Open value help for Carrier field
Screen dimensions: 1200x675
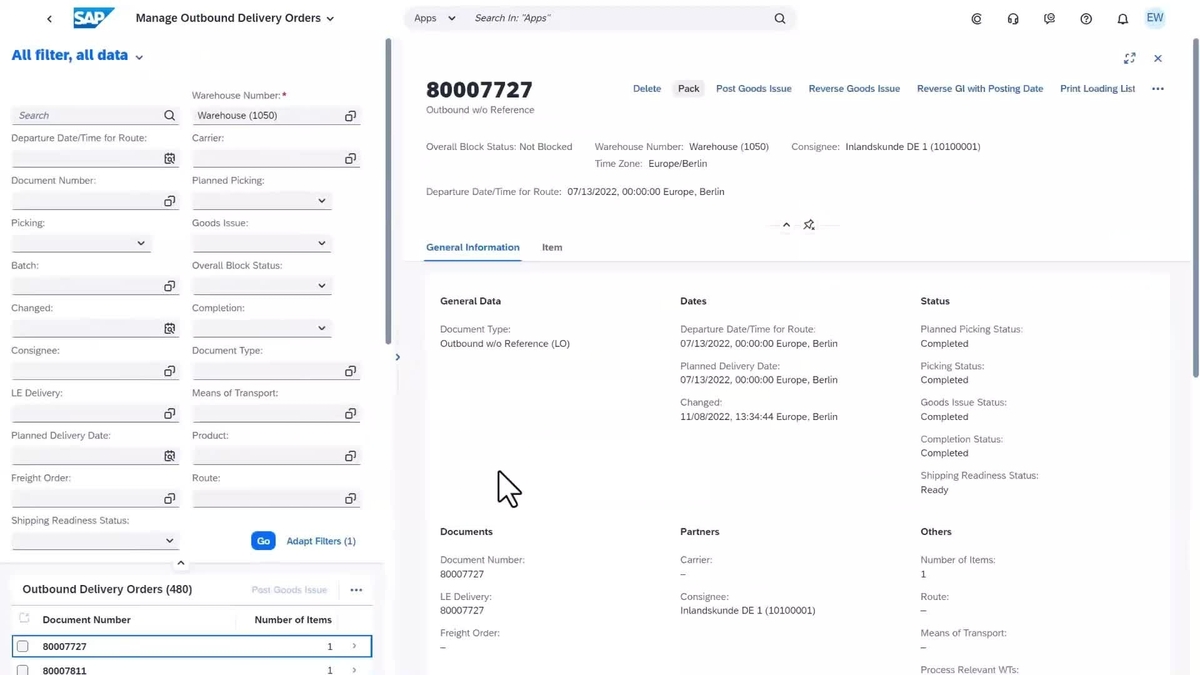pos(350,159)
